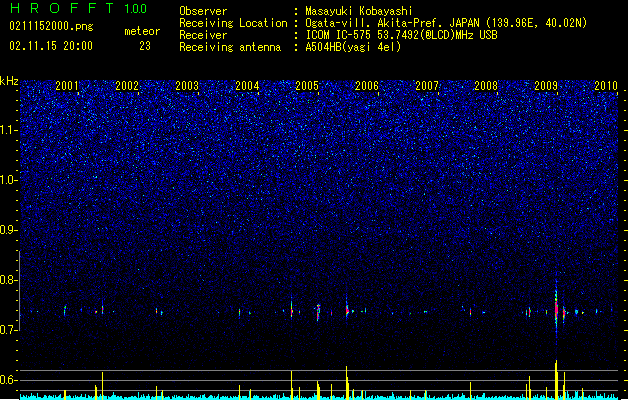Click the 2001 time marker
Screen dimensions: 629x400
(67, 85)
